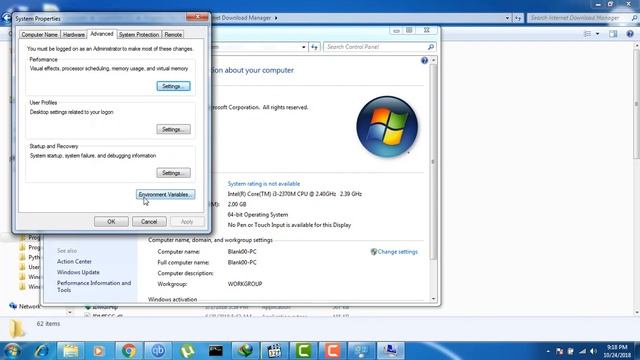
Task: Open the green Camtasia taskbar icon
Action: [303, 351]
